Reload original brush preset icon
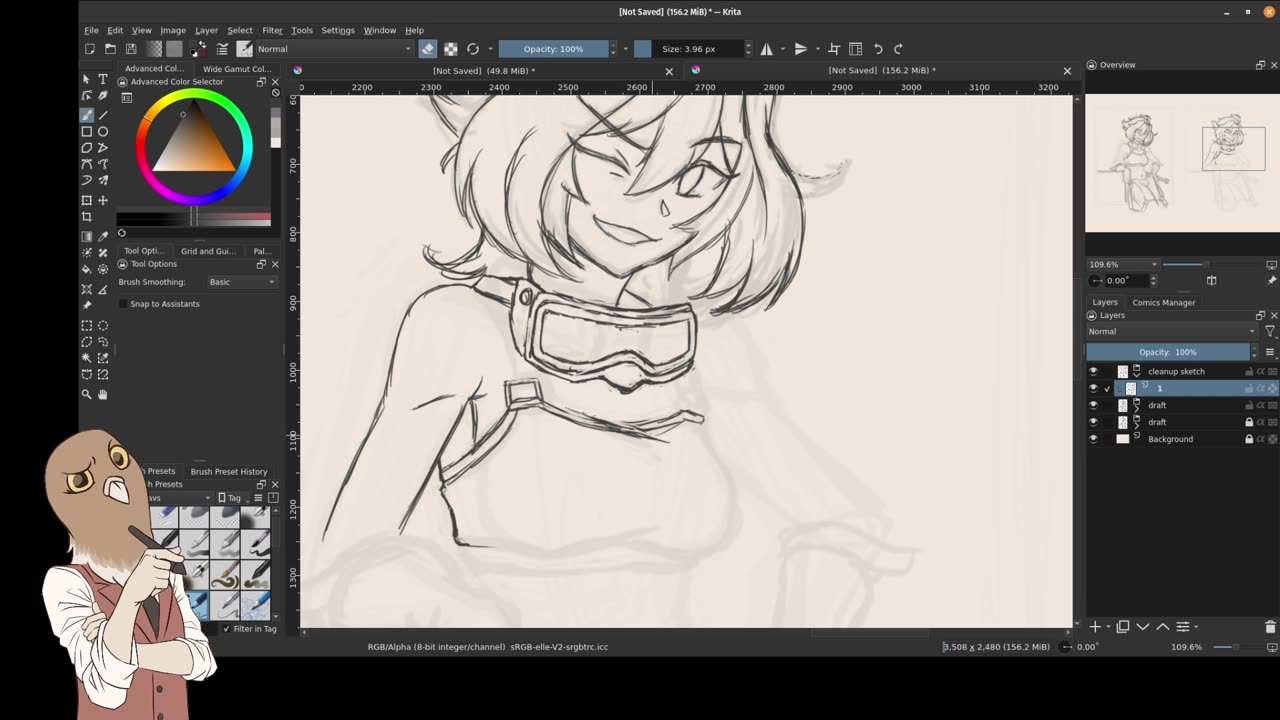Screen dimensions: 1280x720 pos(473,49)
